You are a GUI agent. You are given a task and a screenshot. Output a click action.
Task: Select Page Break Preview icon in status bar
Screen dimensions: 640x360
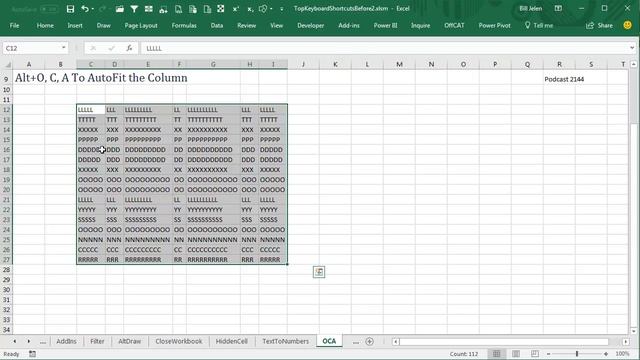(535, 354)
